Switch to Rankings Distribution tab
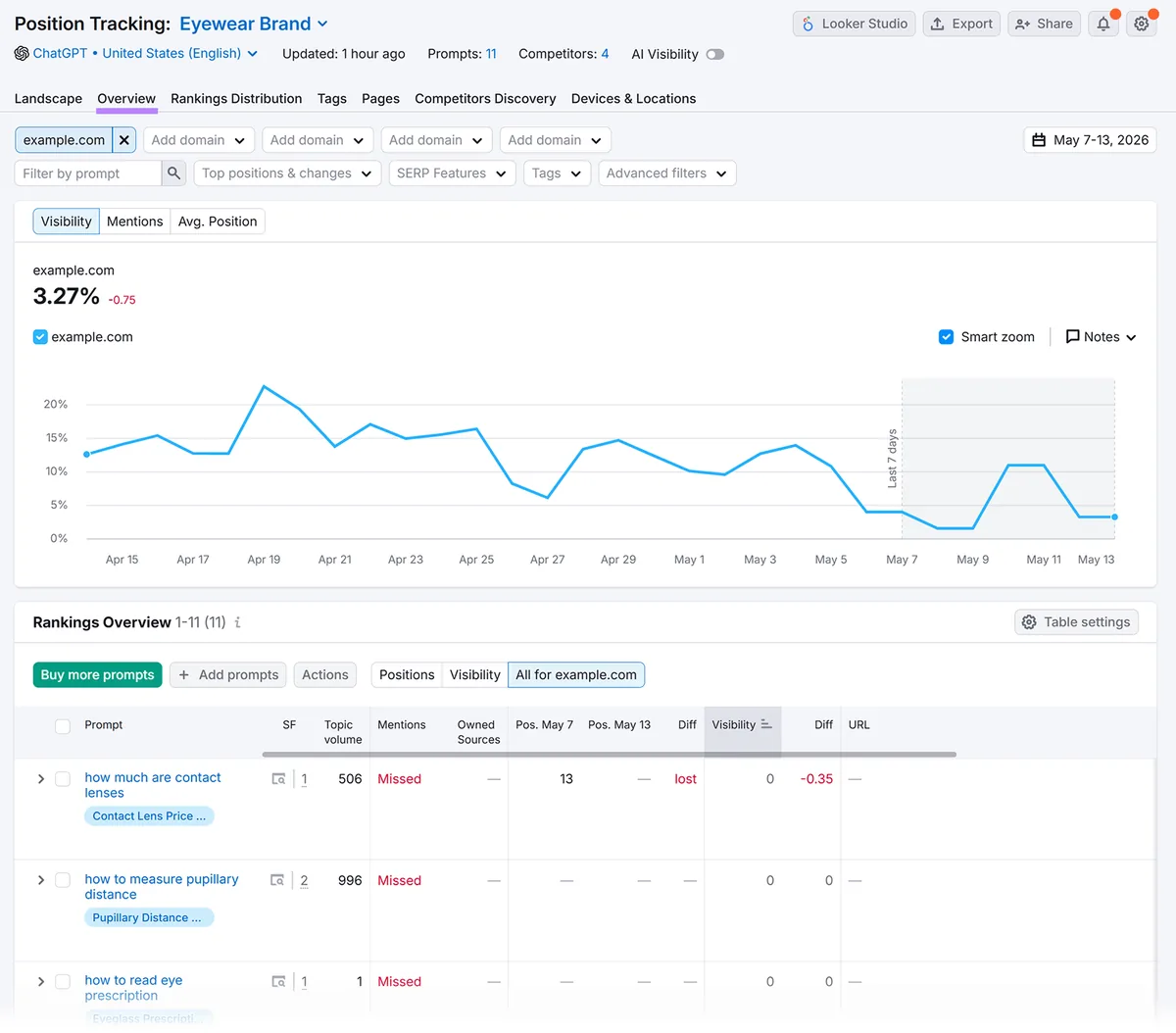The image size is (1176, 1033). pyautogui.click(x=236, y=98)
